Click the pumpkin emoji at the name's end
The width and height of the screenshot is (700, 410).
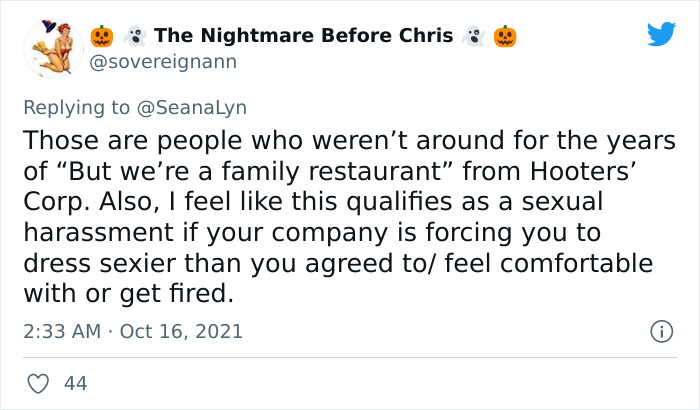505,36
